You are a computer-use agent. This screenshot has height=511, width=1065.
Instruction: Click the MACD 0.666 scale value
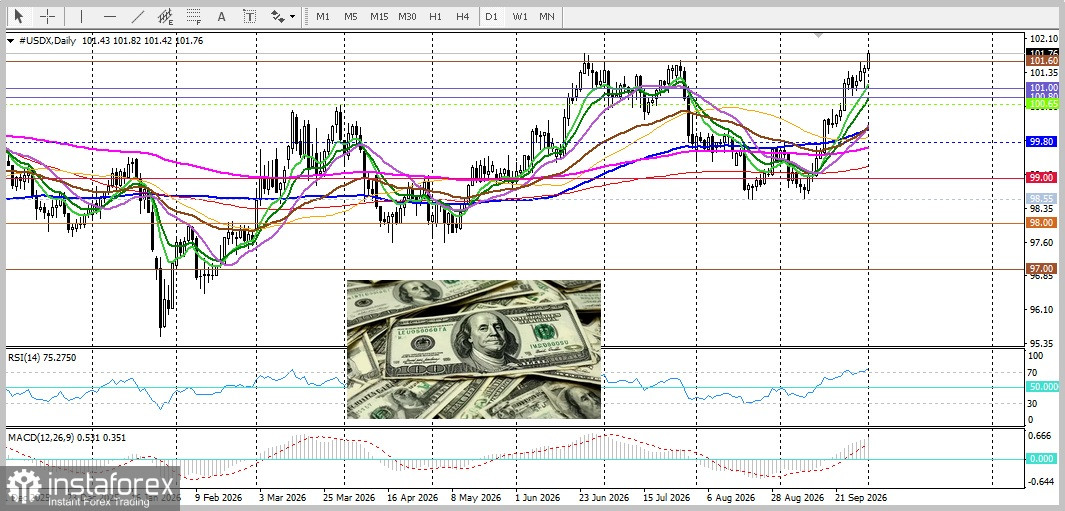coord(1042,436)
